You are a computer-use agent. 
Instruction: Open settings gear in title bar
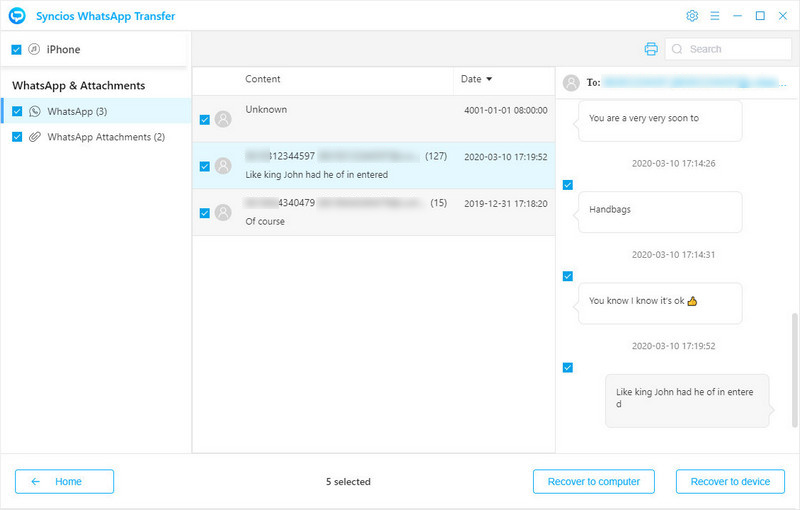[x=692, y=16]
